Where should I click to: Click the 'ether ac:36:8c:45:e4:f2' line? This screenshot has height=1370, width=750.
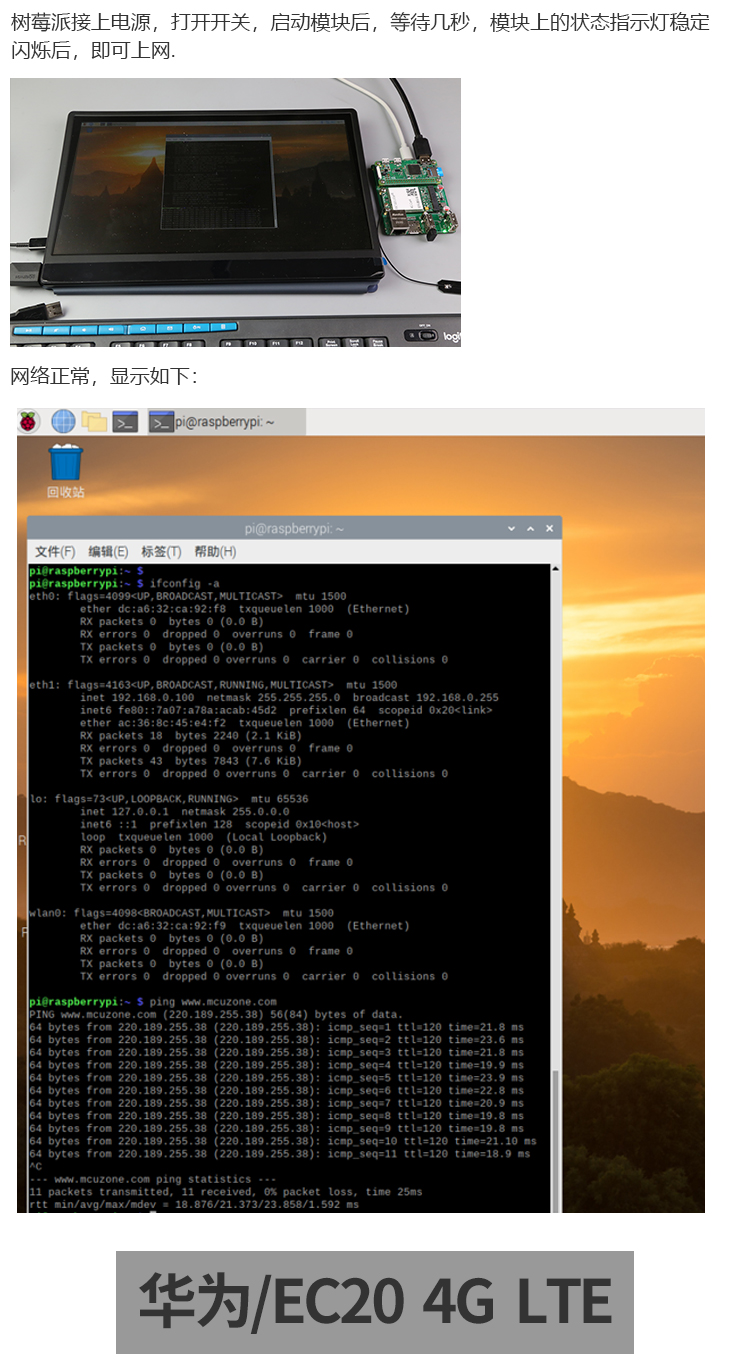pos(245,723)
